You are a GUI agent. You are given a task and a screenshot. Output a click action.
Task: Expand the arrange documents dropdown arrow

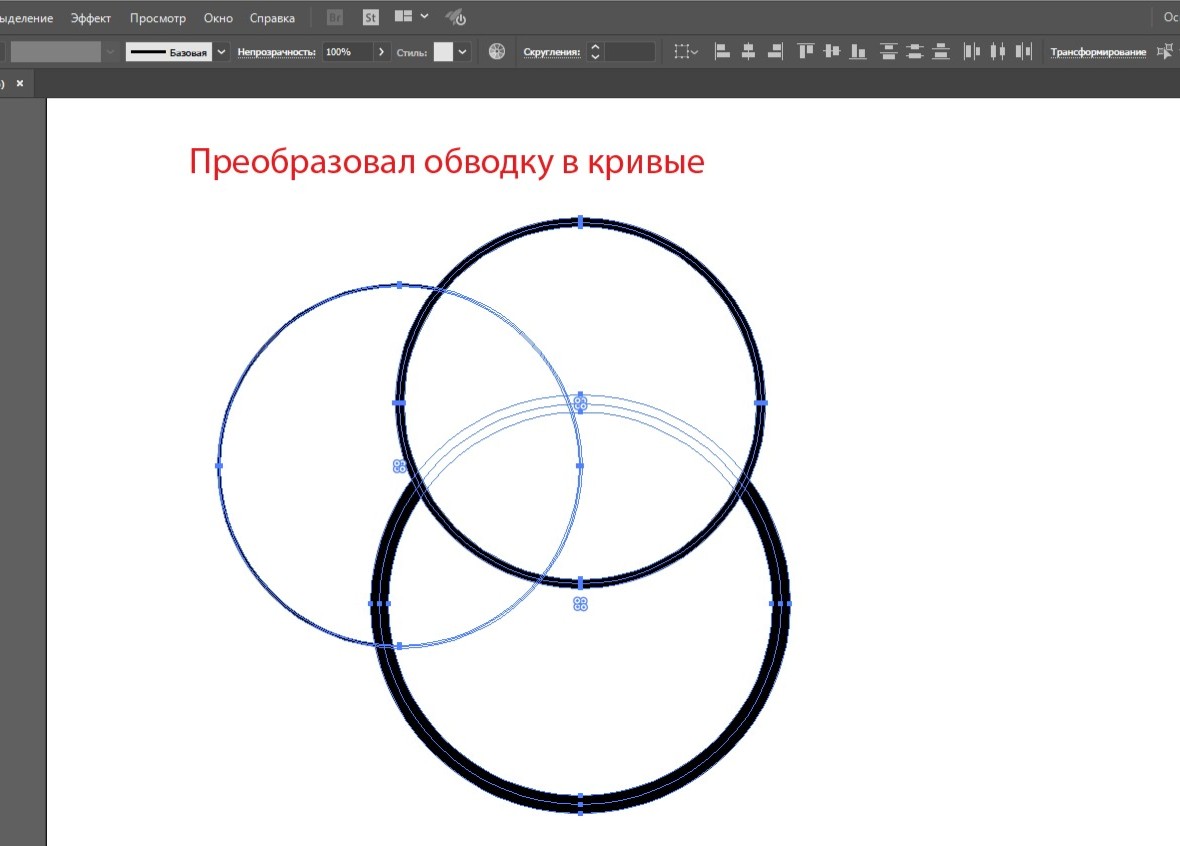pyautogui.click(x=424, y=16)
